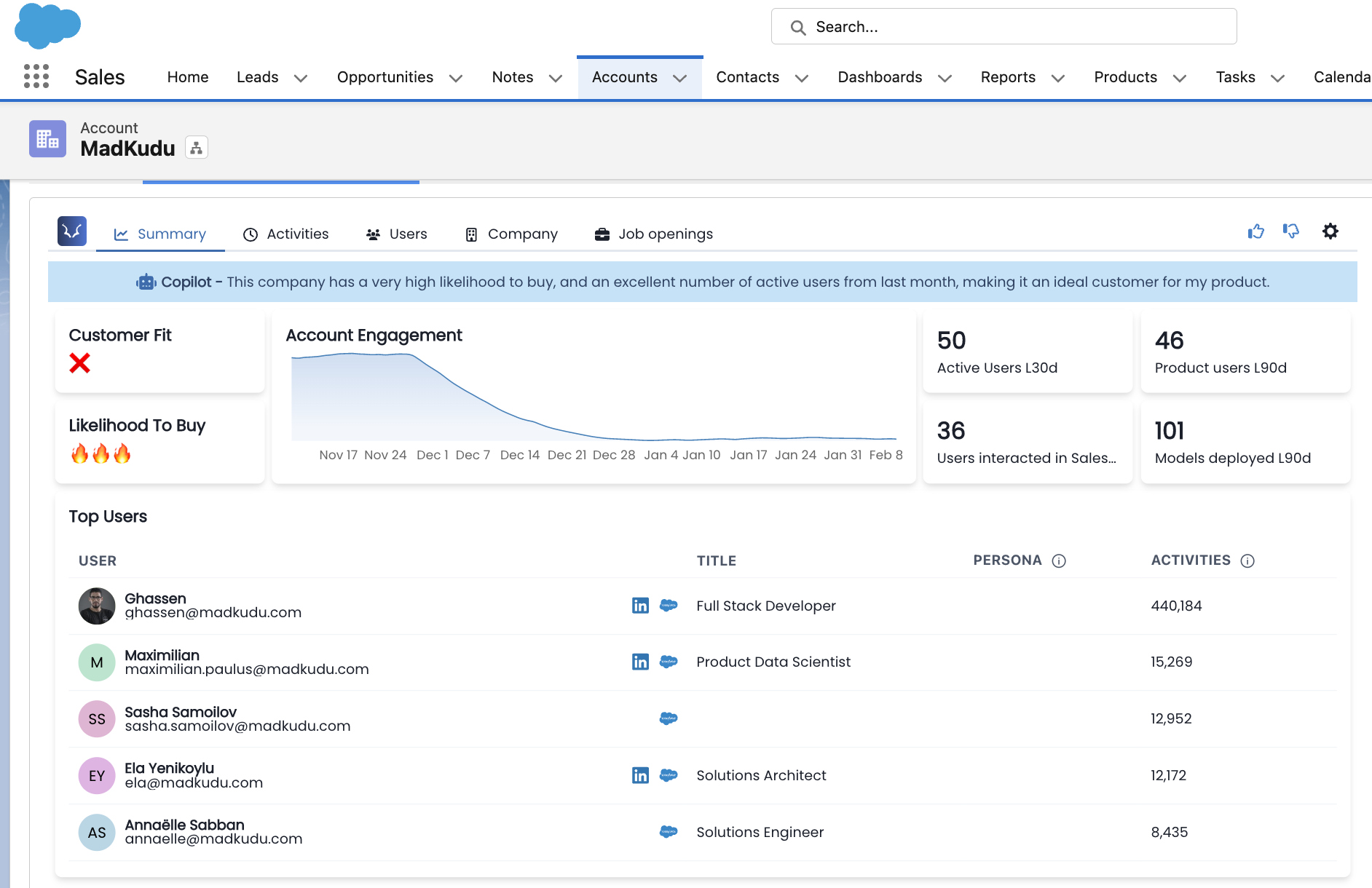Open the MadKudu settings gear
The height and width of the screenshot is (888, 1372).
pos(1330,231)
